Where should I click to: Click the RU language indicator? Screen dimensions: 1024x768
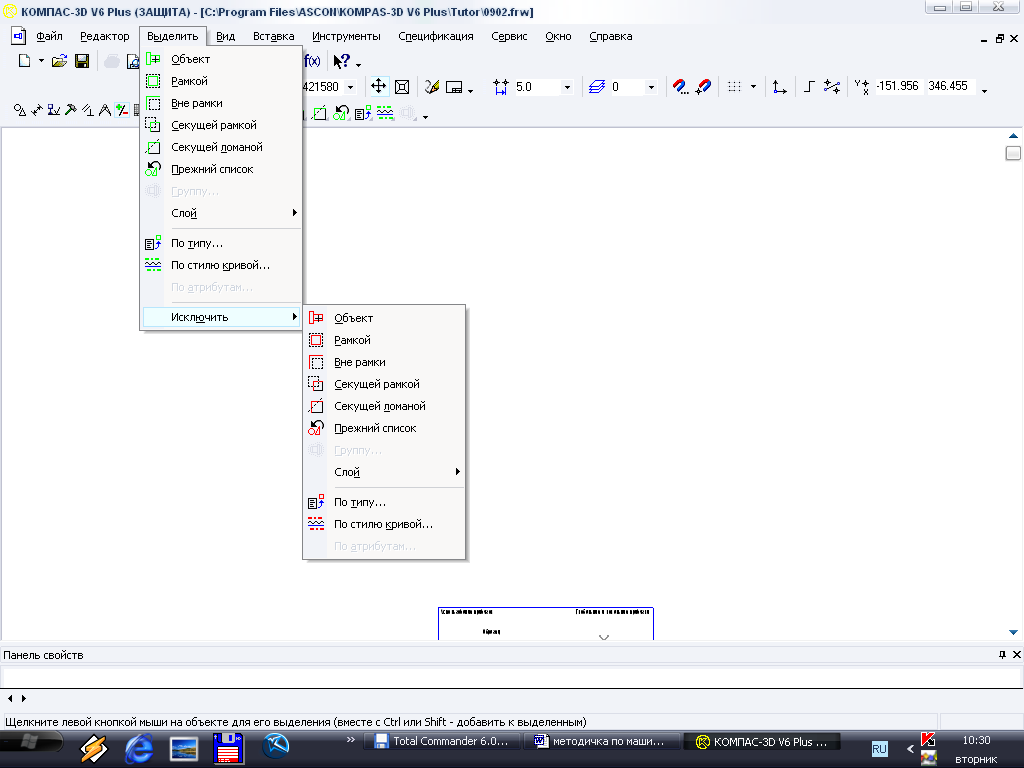pyautogui.click(x=879, y=748)
